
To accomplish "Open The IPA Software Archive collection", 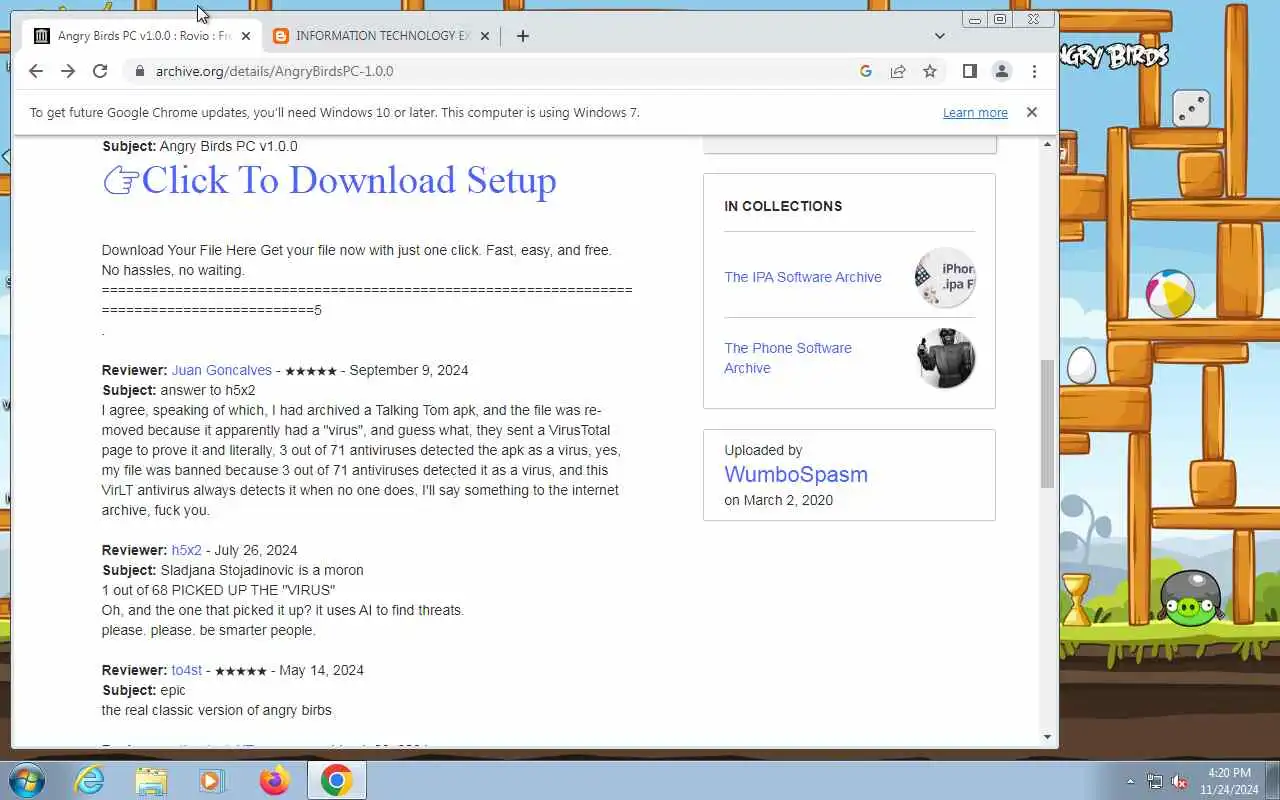I will (803, 277).
